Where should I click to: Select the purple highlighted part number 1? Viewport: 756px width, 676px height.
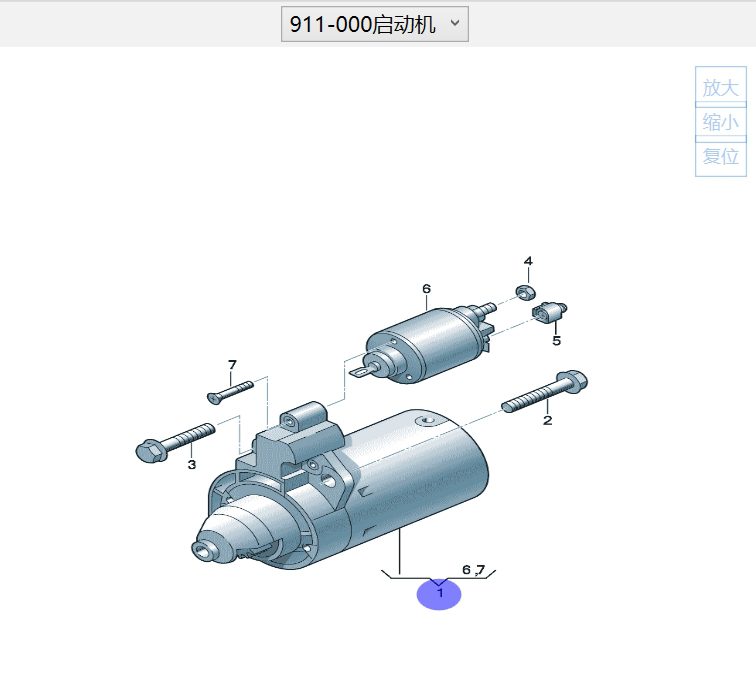click(439, 593)
